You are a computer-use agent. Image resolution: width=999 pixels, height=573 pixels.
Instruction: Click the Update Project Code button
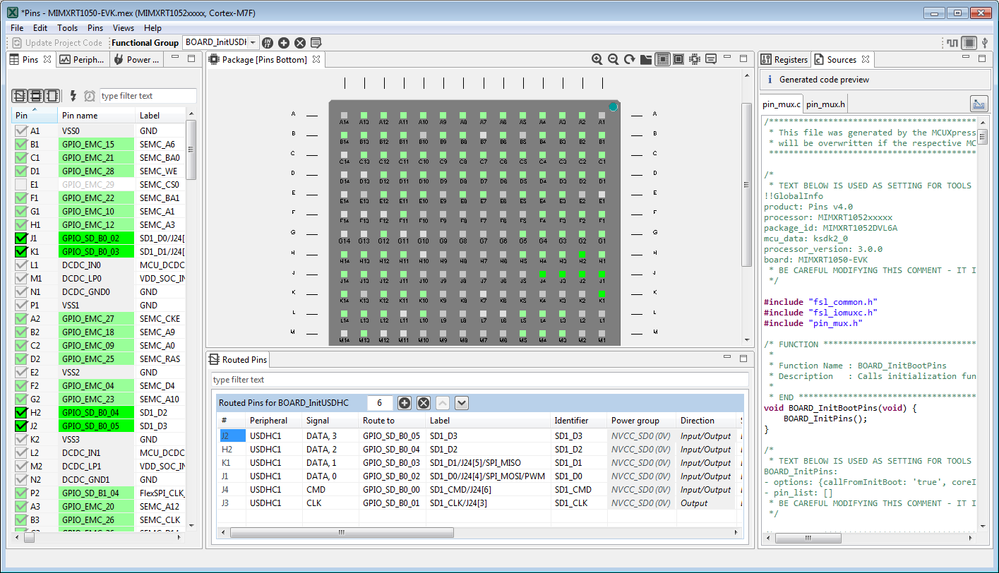[x=56, y=43]
